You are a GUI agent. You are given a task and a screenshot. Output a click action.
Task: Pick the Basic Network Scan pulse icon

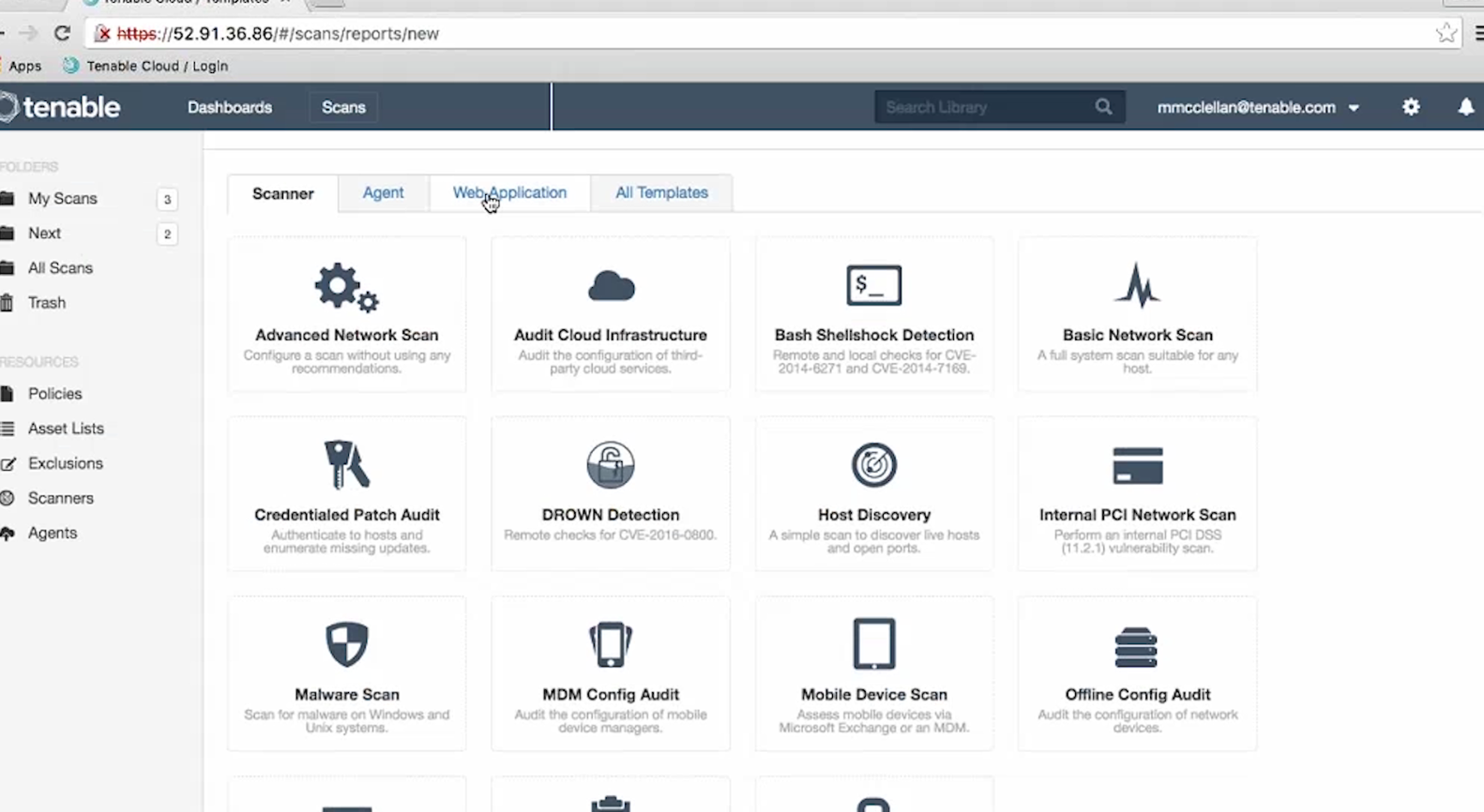[1137, 286]
